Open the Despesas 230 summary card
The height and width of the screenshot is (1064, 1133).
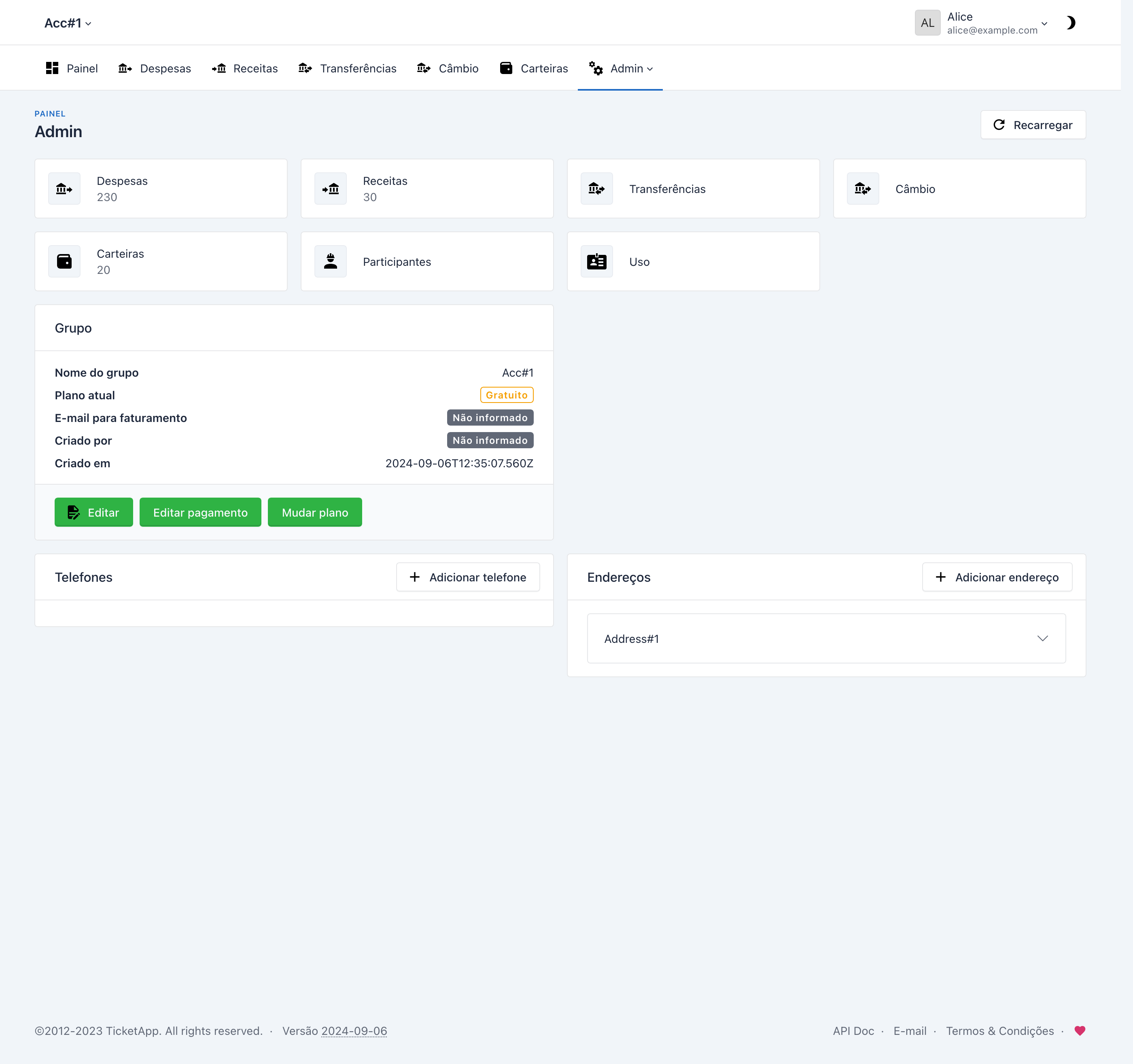pyautogui.click(x=161, y=189)
